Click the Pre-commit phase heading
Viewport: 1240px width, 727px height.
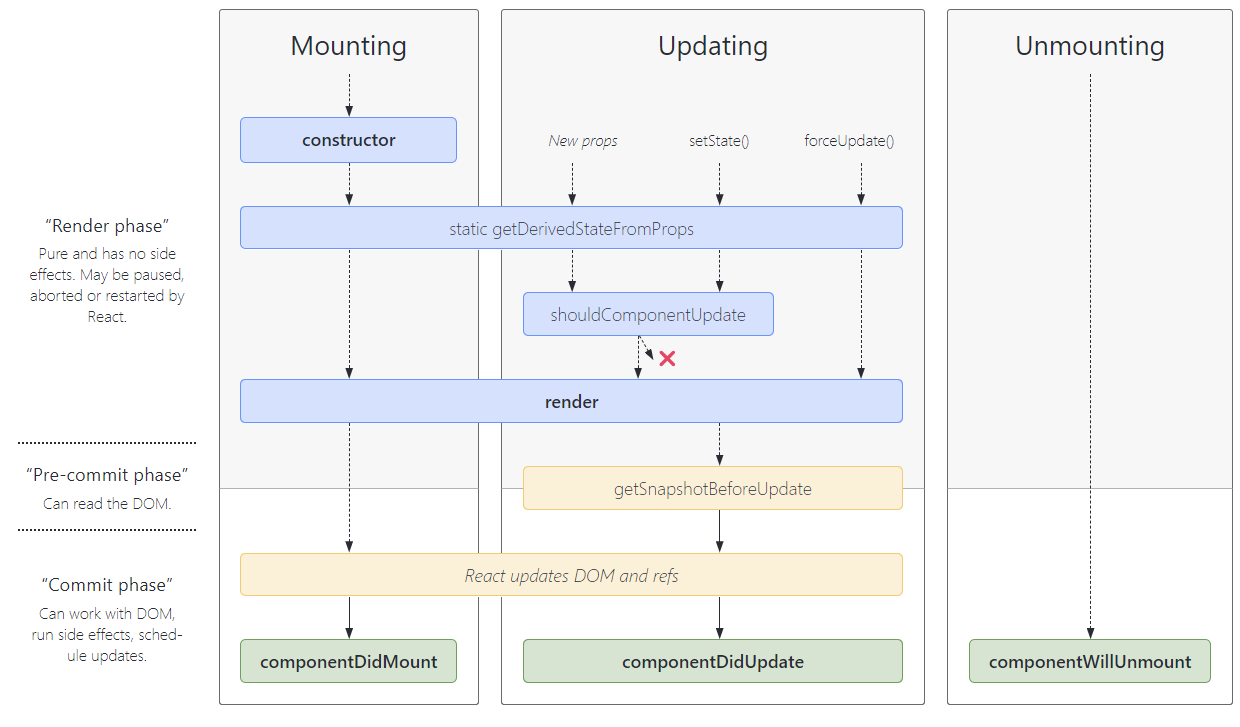[x=105, y=475]
